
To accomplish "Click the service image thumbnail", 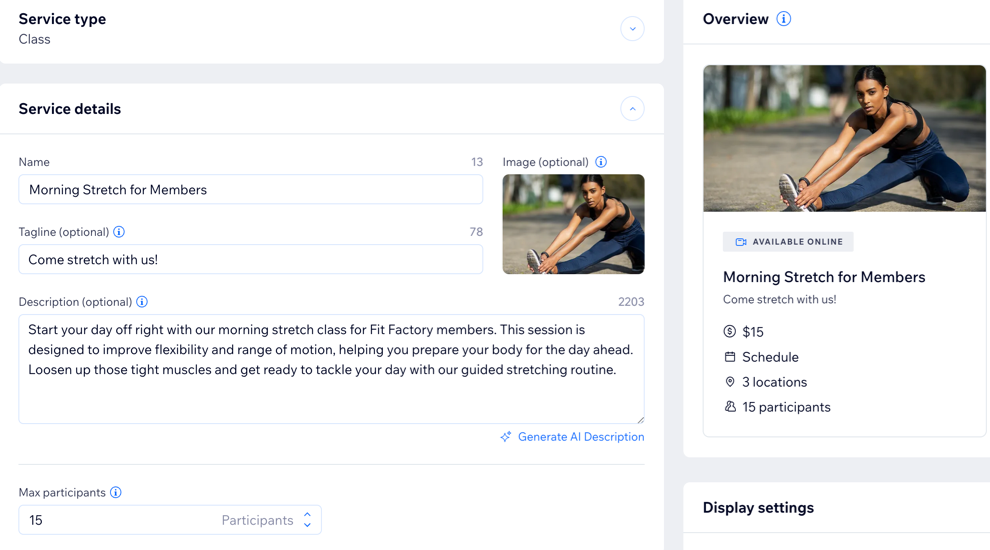I will tap(573, 224).
